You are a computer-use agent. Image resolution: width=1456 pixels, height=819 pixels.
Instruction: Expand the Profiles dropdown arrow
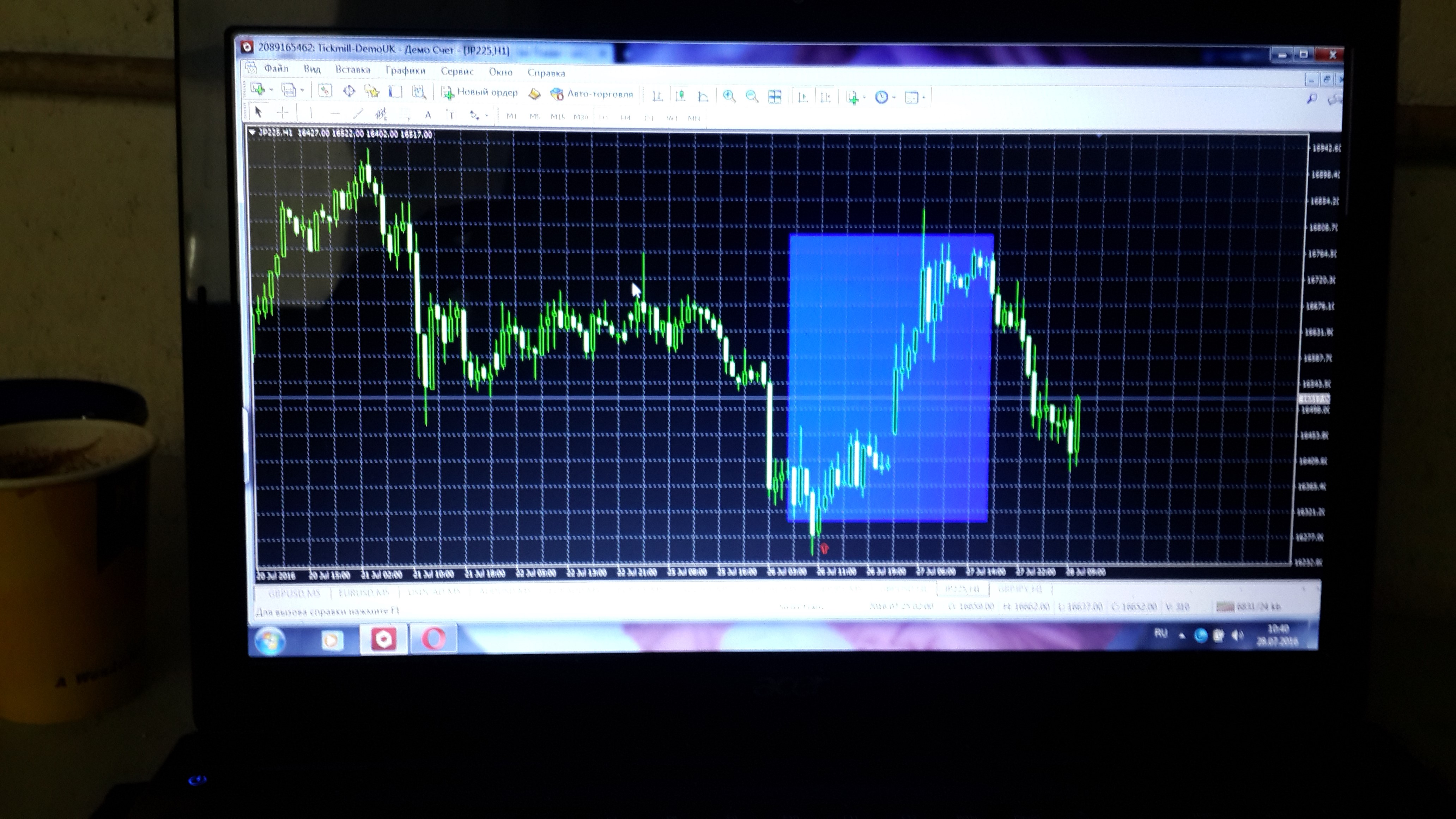tap(302, 90)
